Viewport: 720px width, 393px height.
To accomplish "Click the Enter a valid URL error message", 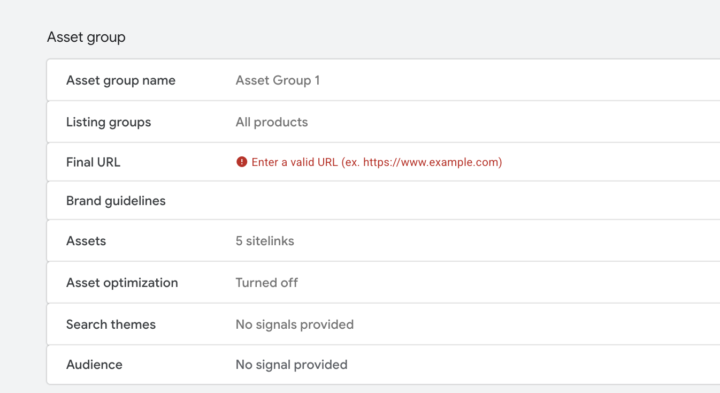I will (x=377, y=162).
